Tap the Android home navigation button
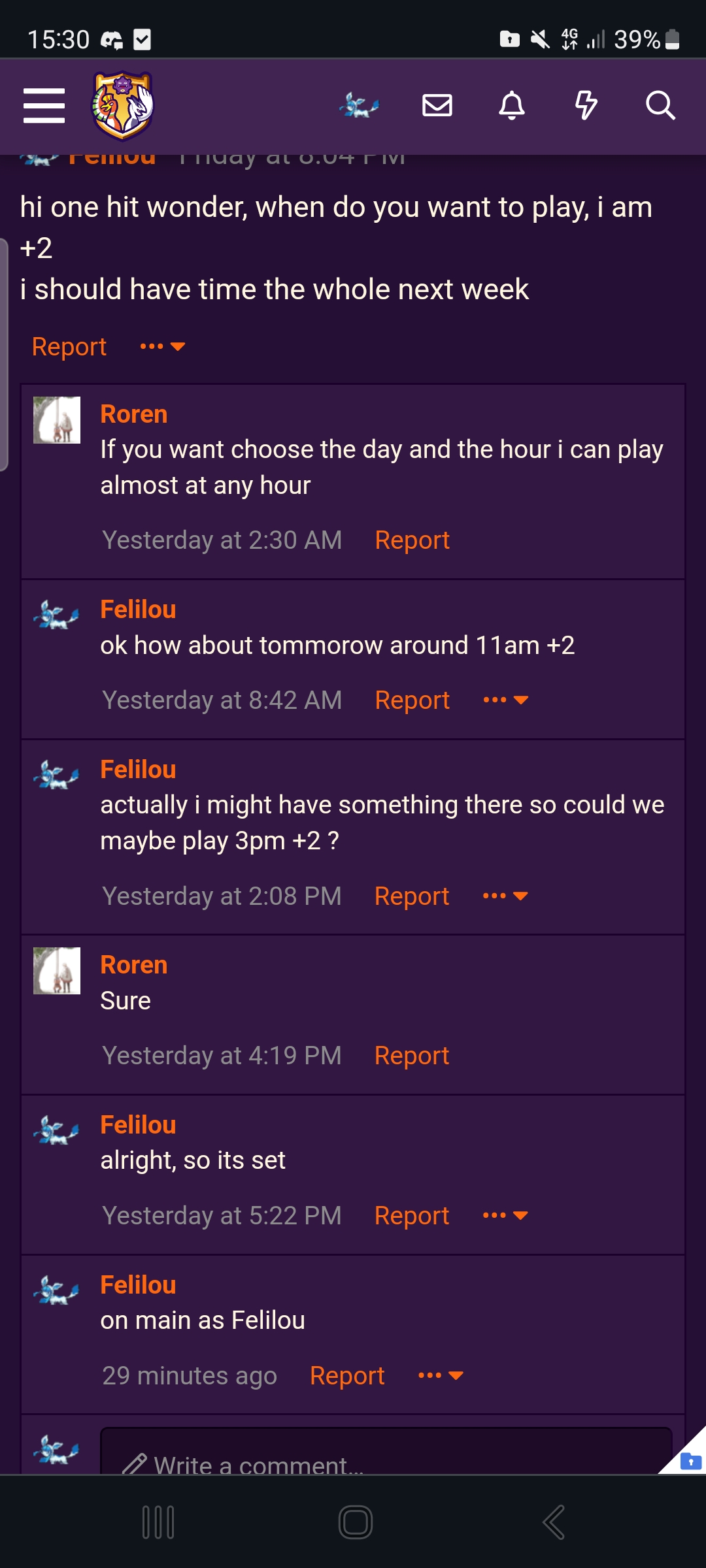 tap(355, 1522)
